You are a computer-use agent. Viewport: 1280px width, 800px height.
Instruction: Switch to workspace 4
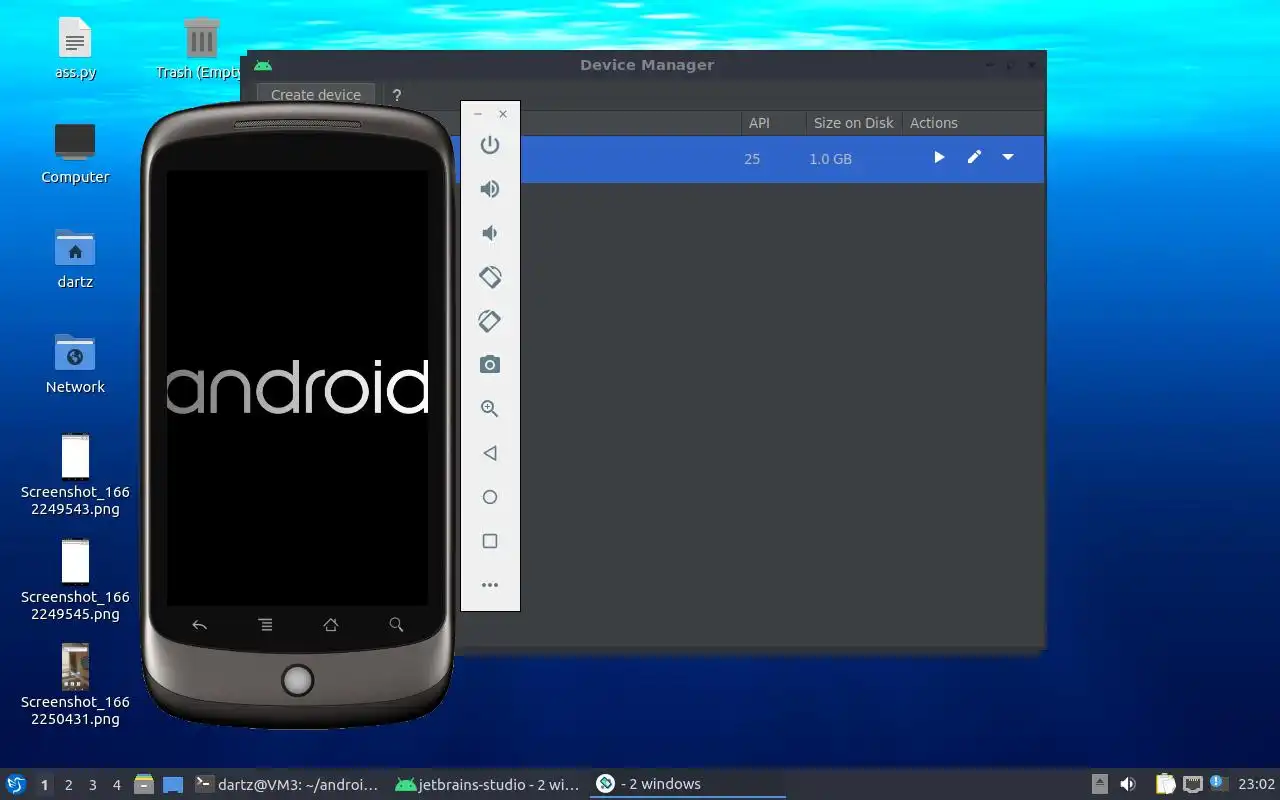pos(117,785)
